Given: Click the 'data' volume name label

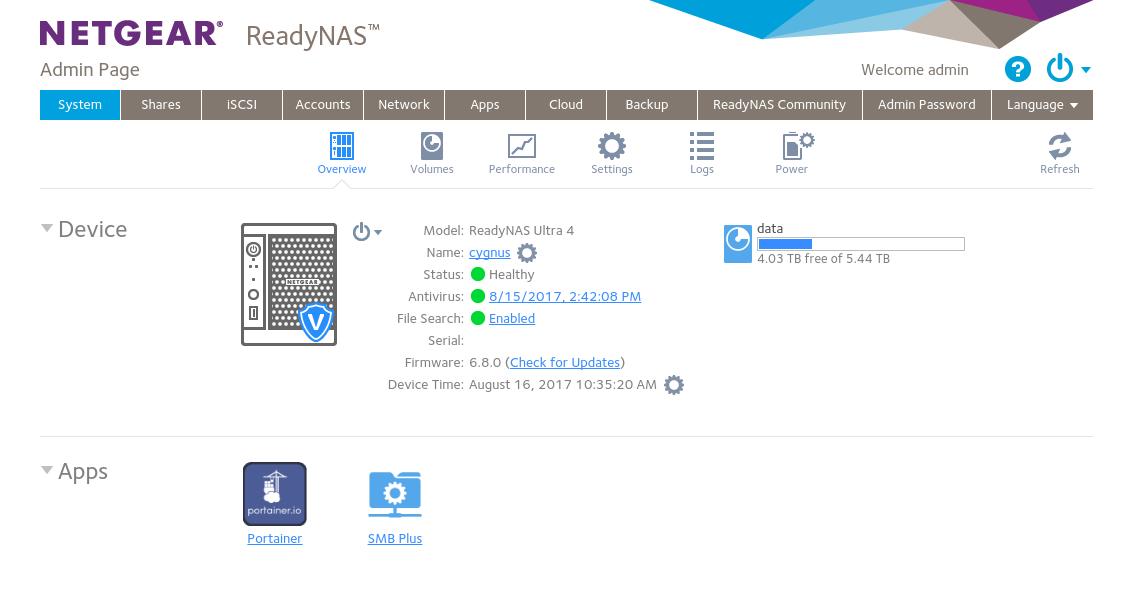Looking at the screenshot, I should point(770,228).
